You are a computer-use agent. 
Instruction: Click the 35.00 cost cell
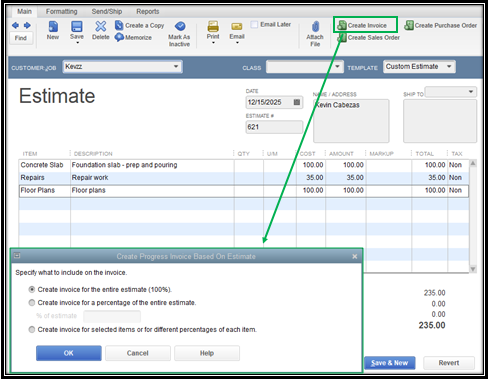click(311, 178)
